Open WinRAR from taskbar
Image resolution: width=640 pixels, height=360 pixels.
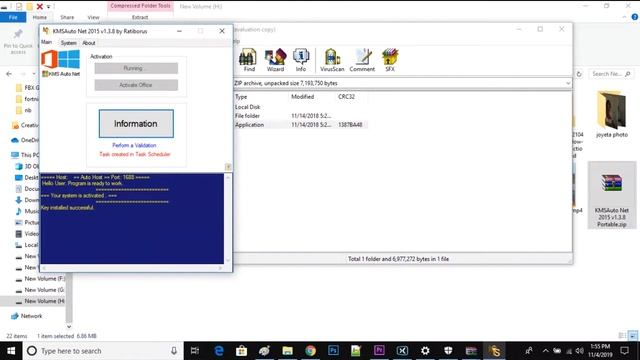[471, 351]
